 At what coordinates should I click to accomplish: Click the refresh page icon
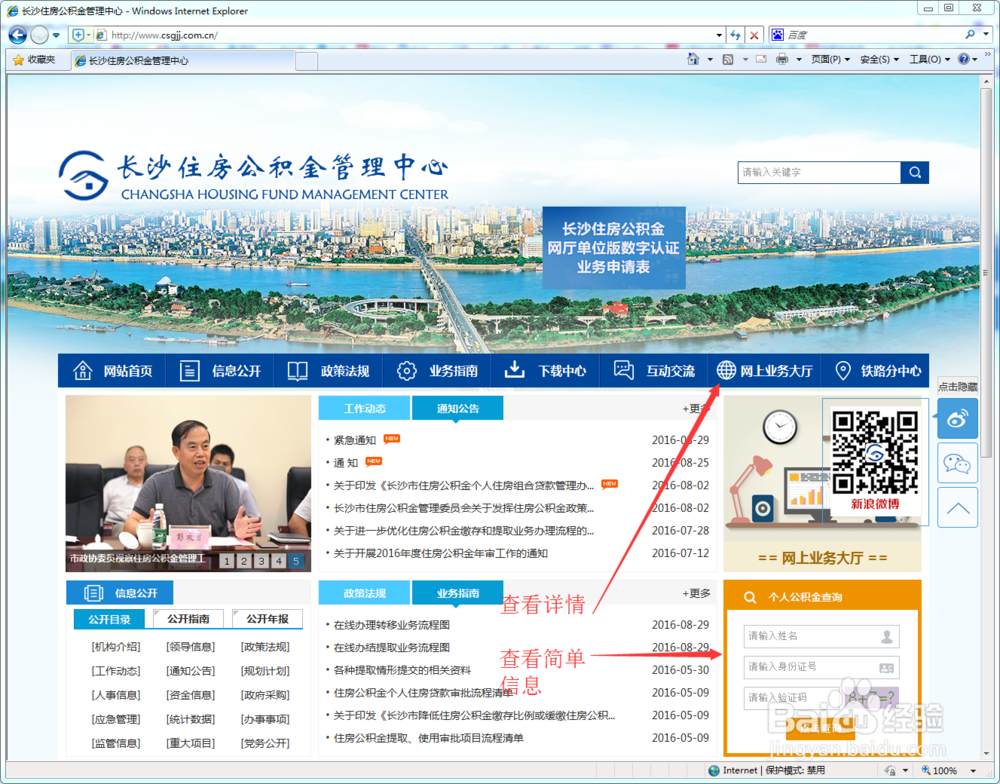pos(735,35)
